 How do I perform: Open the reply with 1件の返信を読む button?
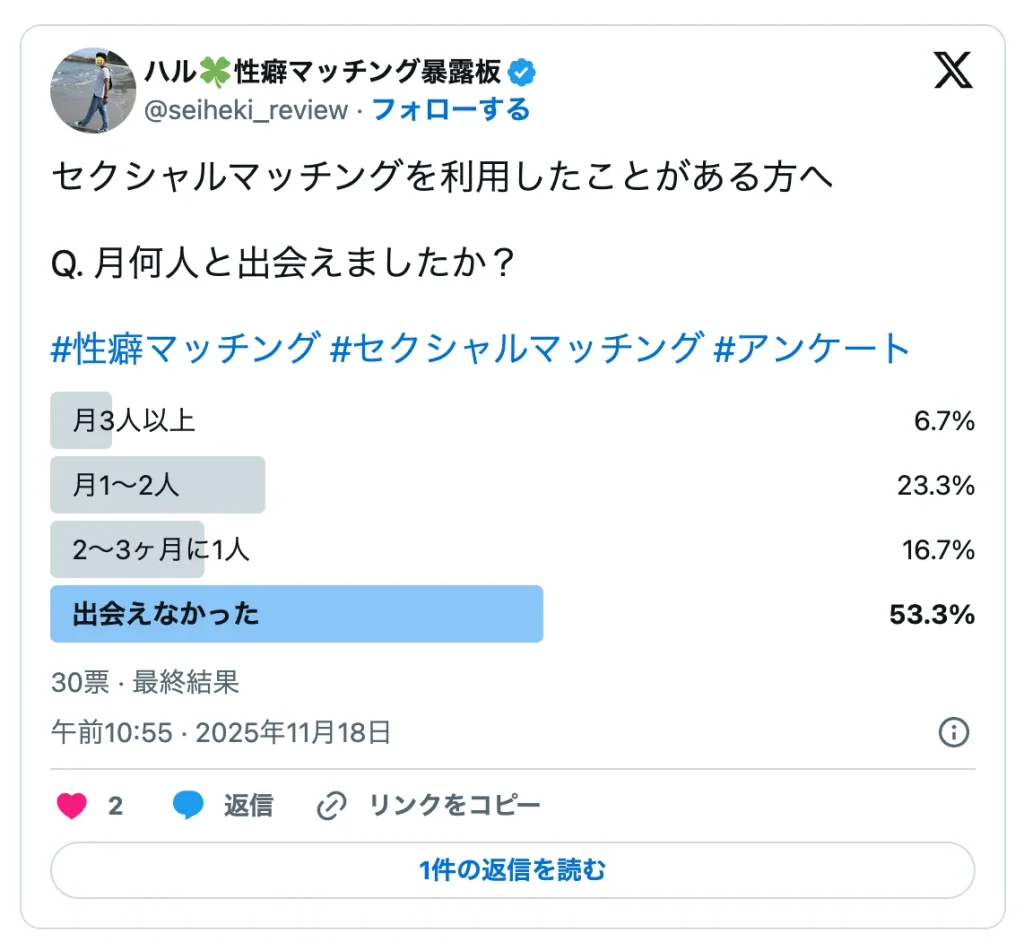click(x=512, y=870)
